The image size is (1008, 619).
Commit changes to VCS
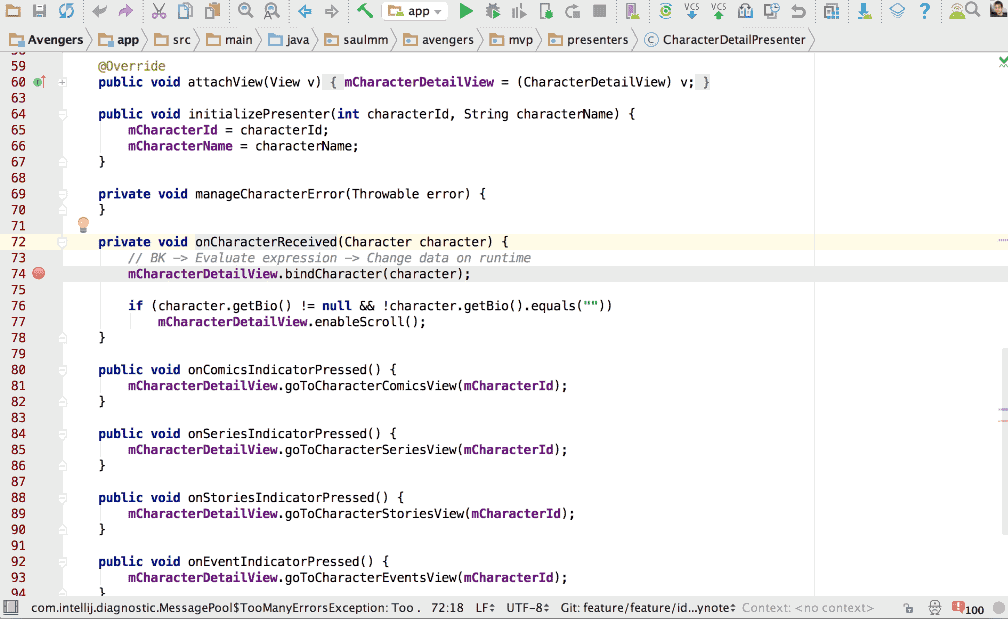click(719, 11)
